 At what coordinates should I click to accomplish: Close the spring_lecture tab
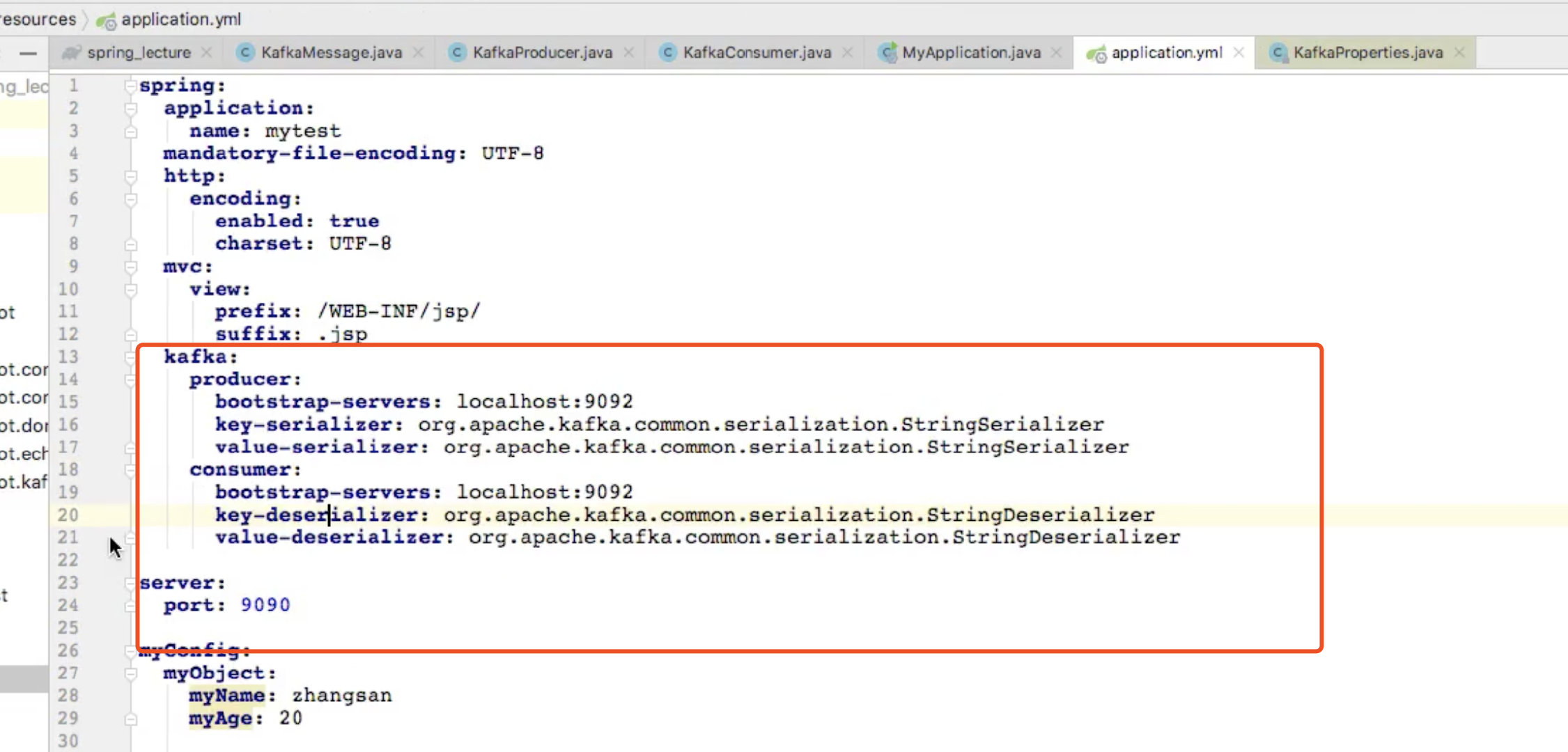coord(206,53)
